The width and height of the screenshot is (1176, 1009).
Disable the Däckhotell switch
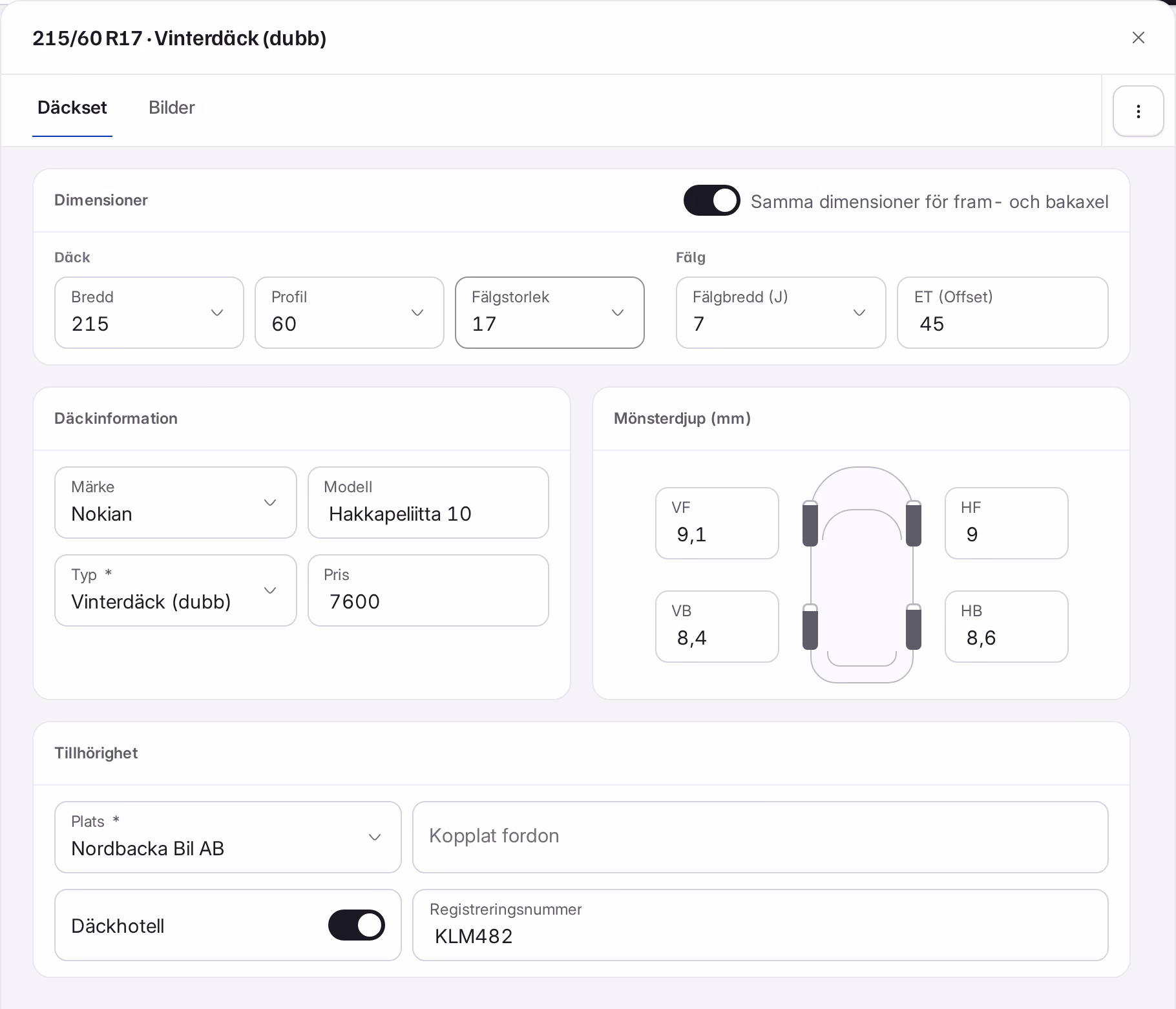356,925
